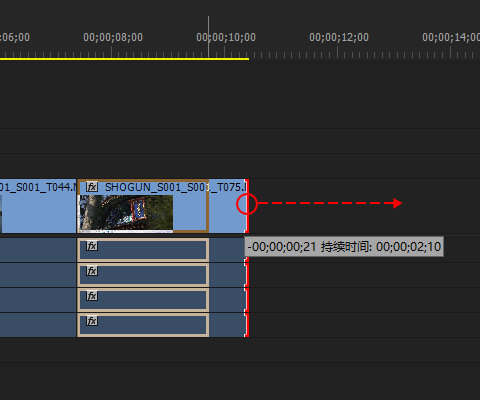Click ruler at 00;00;14;00 timecode

[x=451, y=37]
